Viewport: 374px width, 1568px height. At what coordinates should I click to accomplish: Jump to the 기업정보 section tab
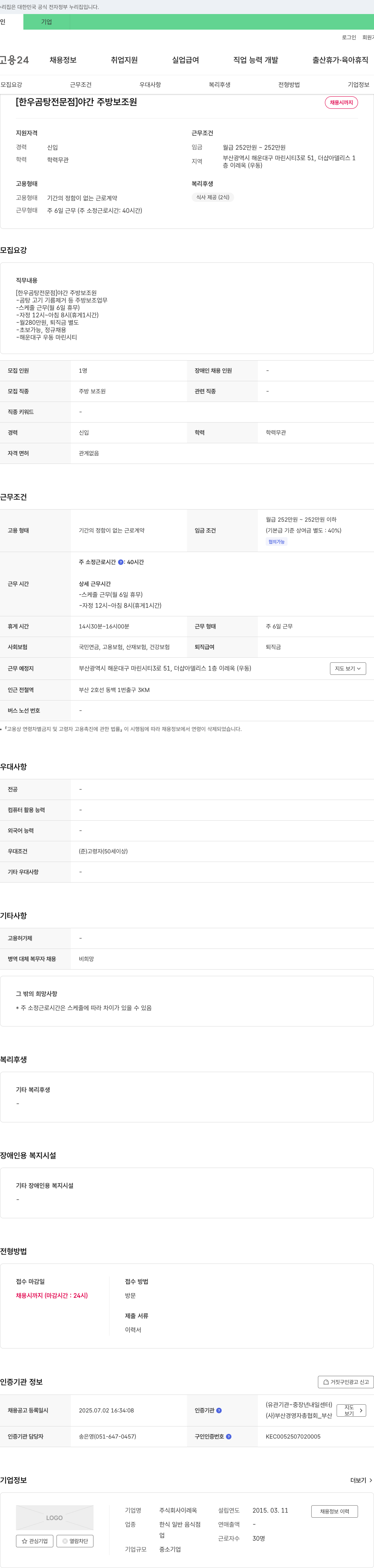point(358,85)
